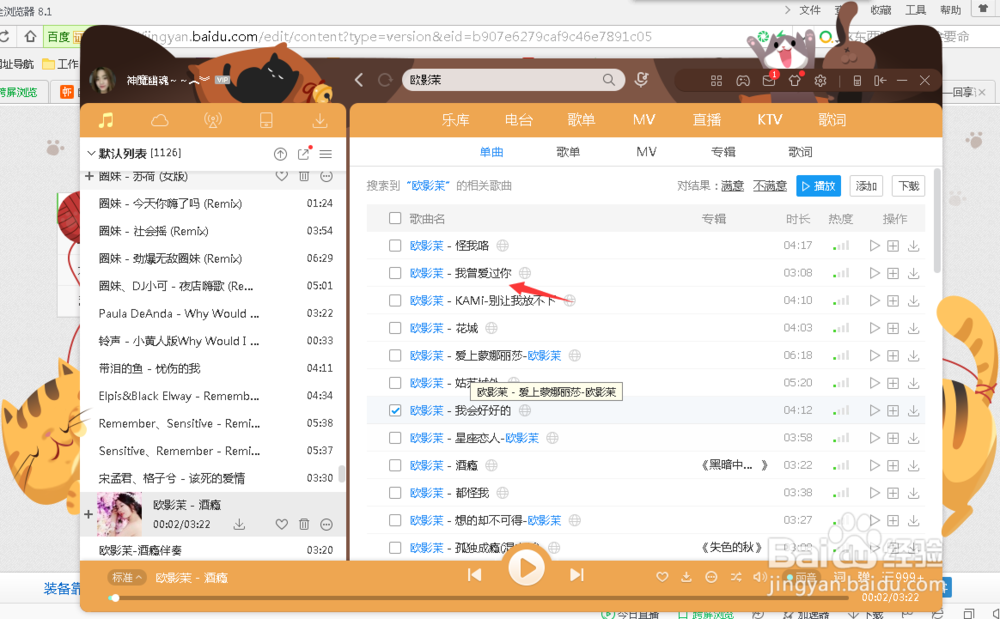Viewport: 1000px width, 619px height.
Task: Play the song 怪我咯 with its play icon
Action: click(874, 245)
